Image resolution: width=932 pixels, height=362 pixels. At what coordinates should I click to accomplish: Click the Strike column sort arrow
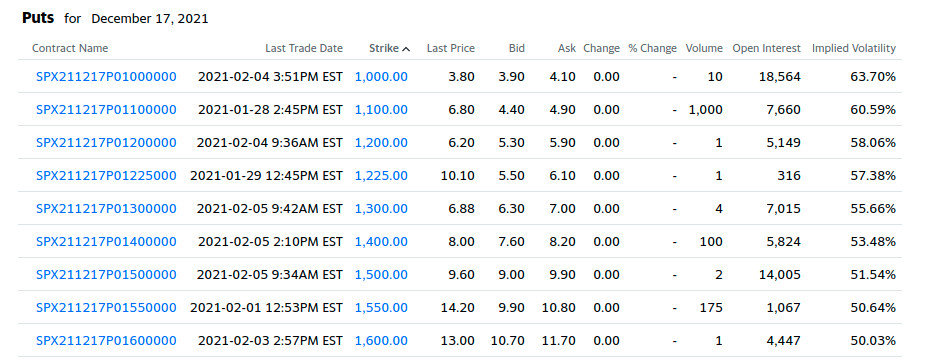coord(406,49)
